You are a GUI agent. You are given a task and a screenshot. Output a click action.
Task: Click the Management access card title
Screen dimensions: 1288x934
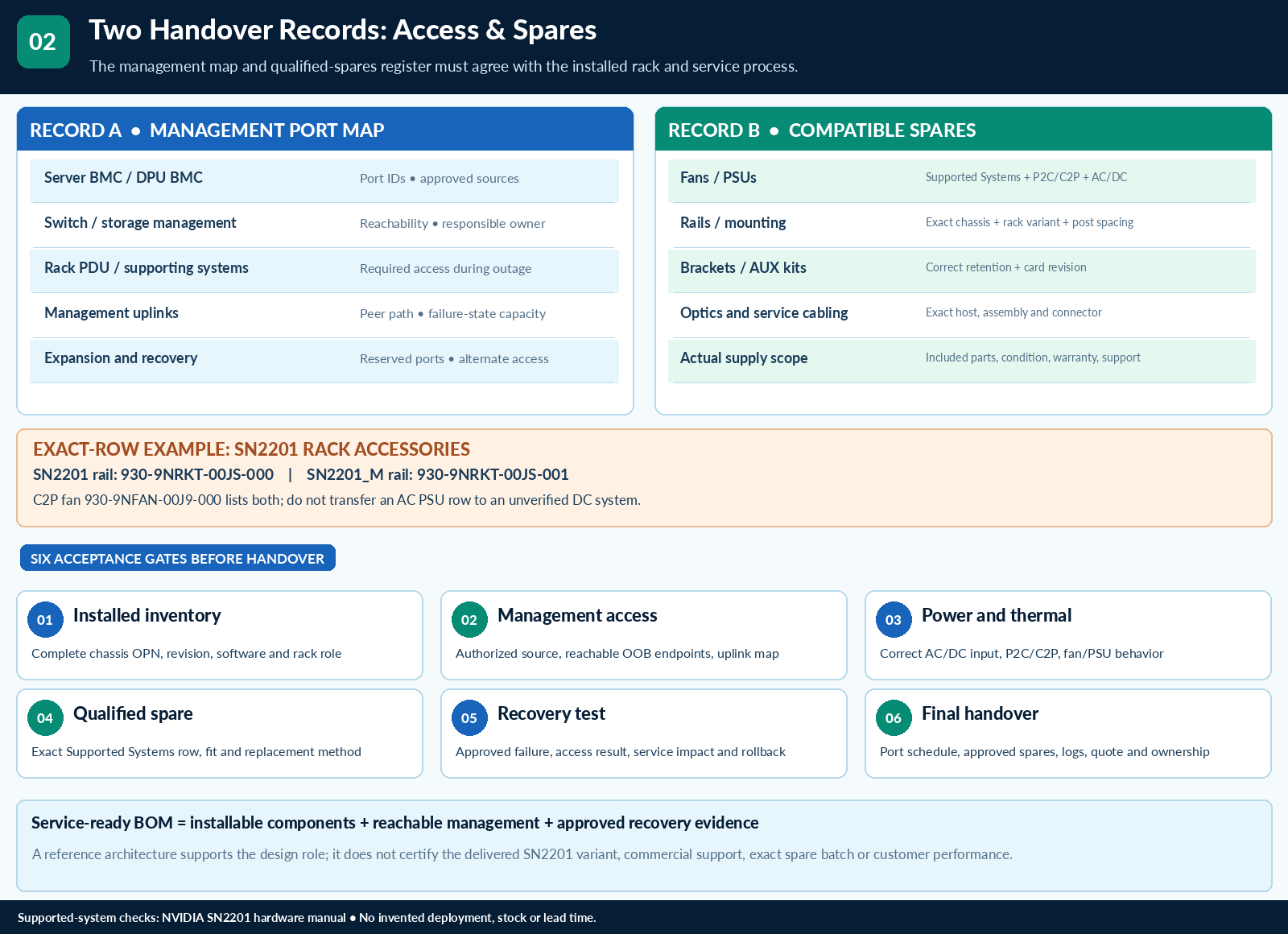(577, 616)
